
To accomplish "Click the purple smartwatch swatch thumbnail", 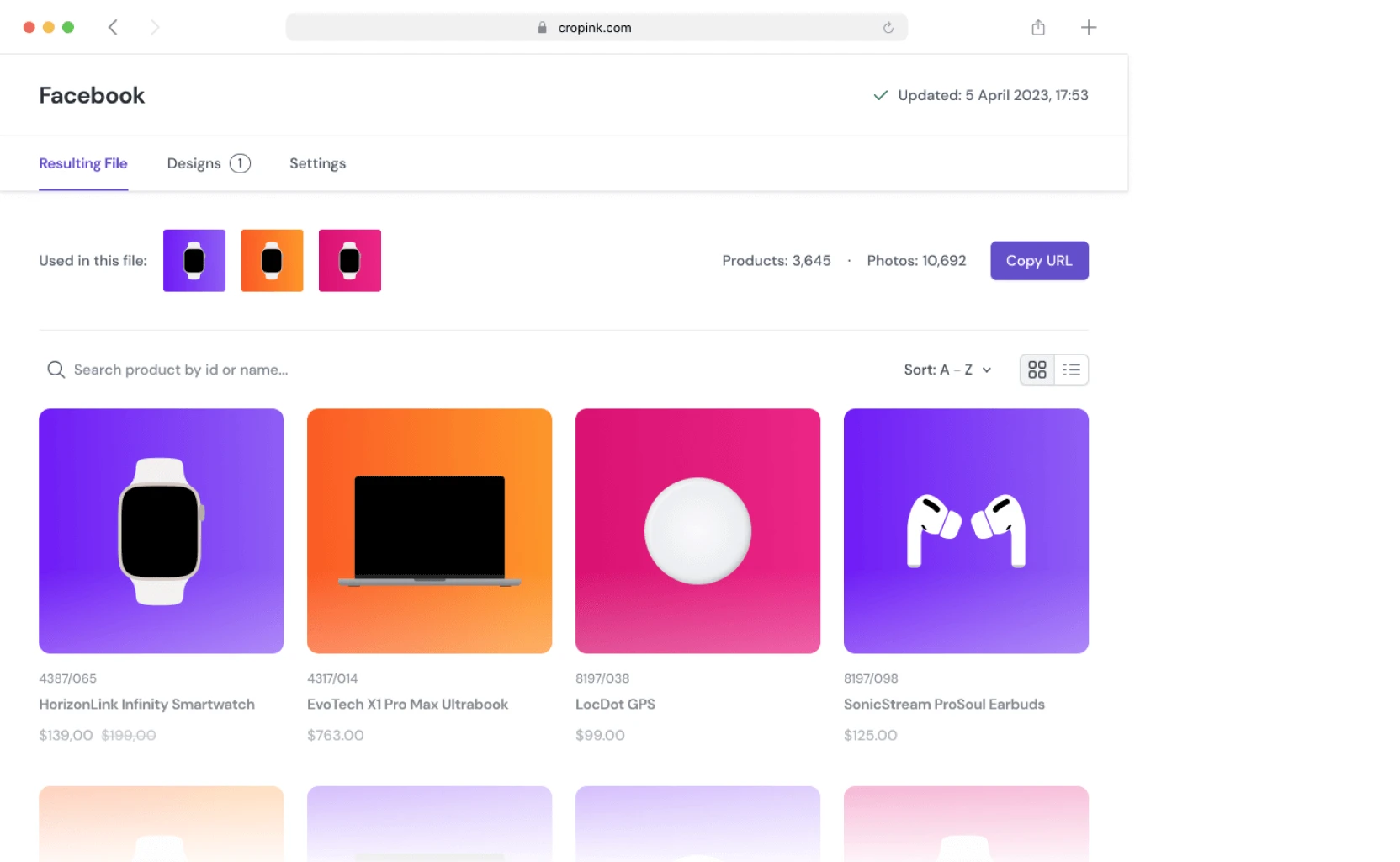I will [x=194, y=260].
